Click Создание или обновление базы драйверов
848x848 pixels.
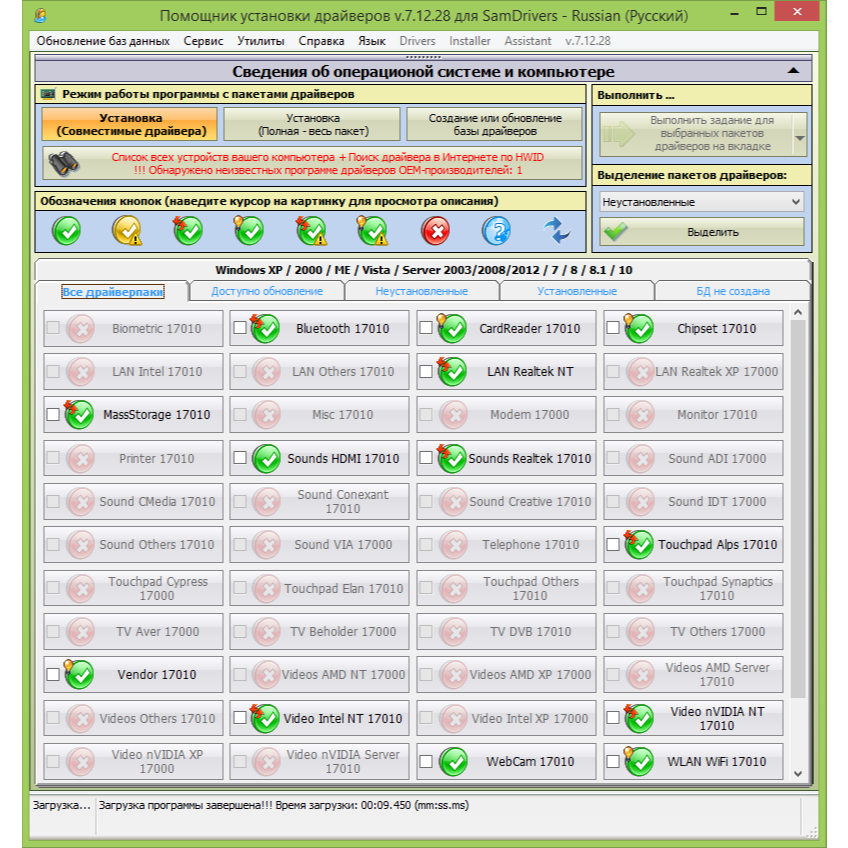[x=495, y=124]
